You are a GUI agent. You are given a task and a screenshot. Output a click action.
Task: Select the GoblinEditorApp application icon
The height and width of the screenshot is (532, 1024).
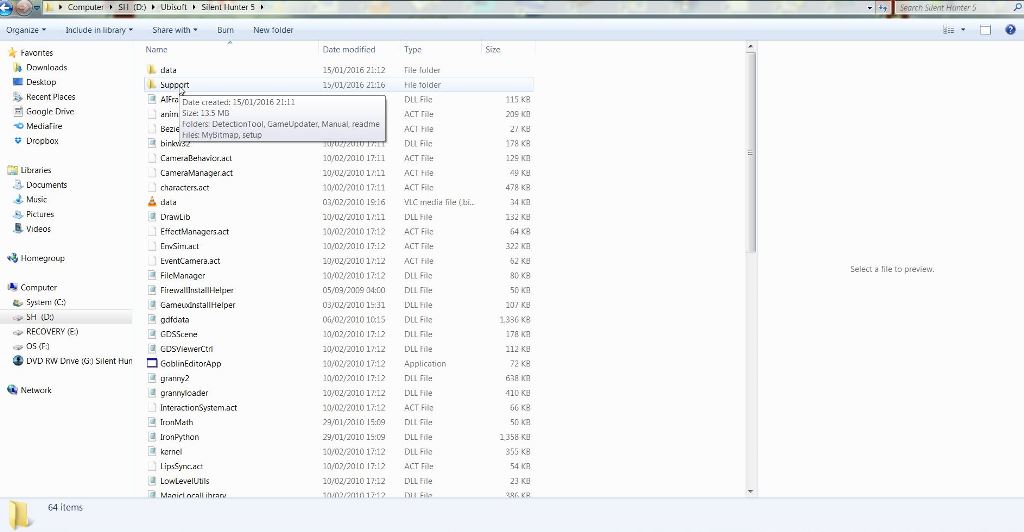pyautogui.click(x=152, y=364)
